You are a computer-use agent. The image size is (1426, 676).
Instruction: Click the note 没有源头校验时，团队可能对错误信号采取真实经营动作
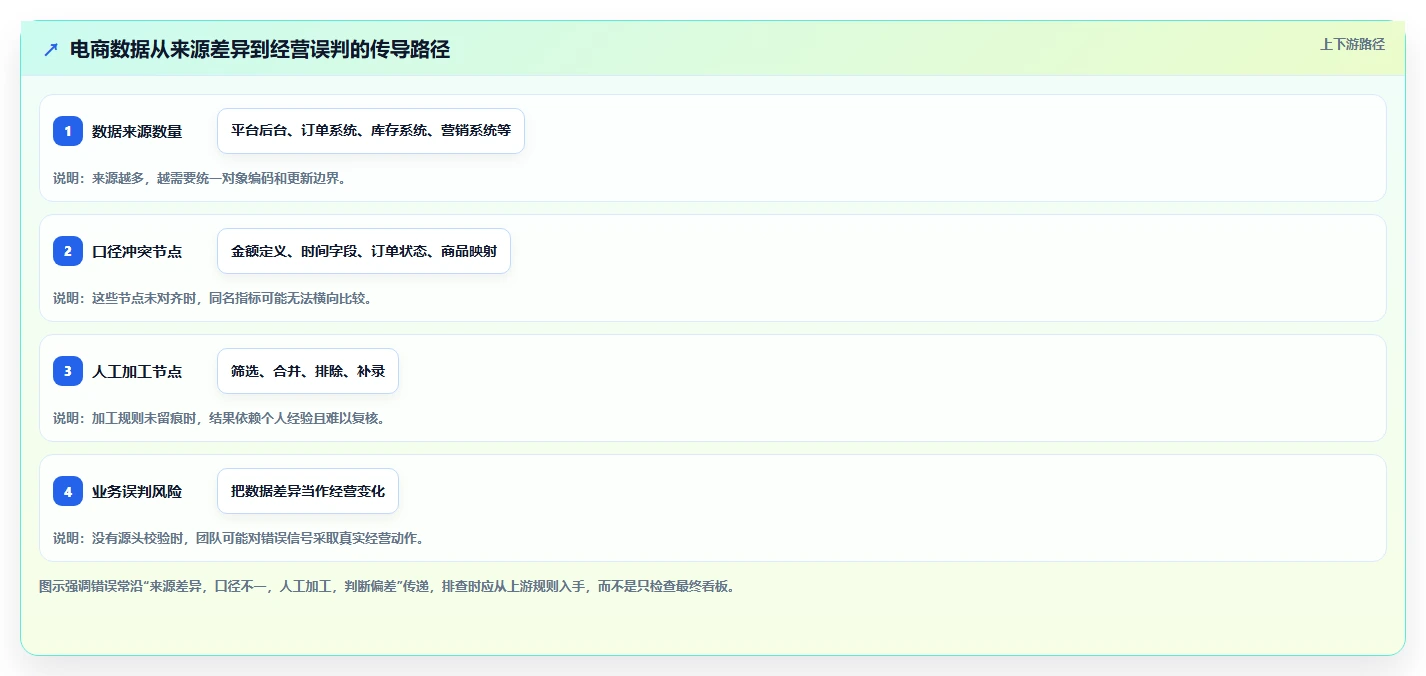click(x=238, y=538)
